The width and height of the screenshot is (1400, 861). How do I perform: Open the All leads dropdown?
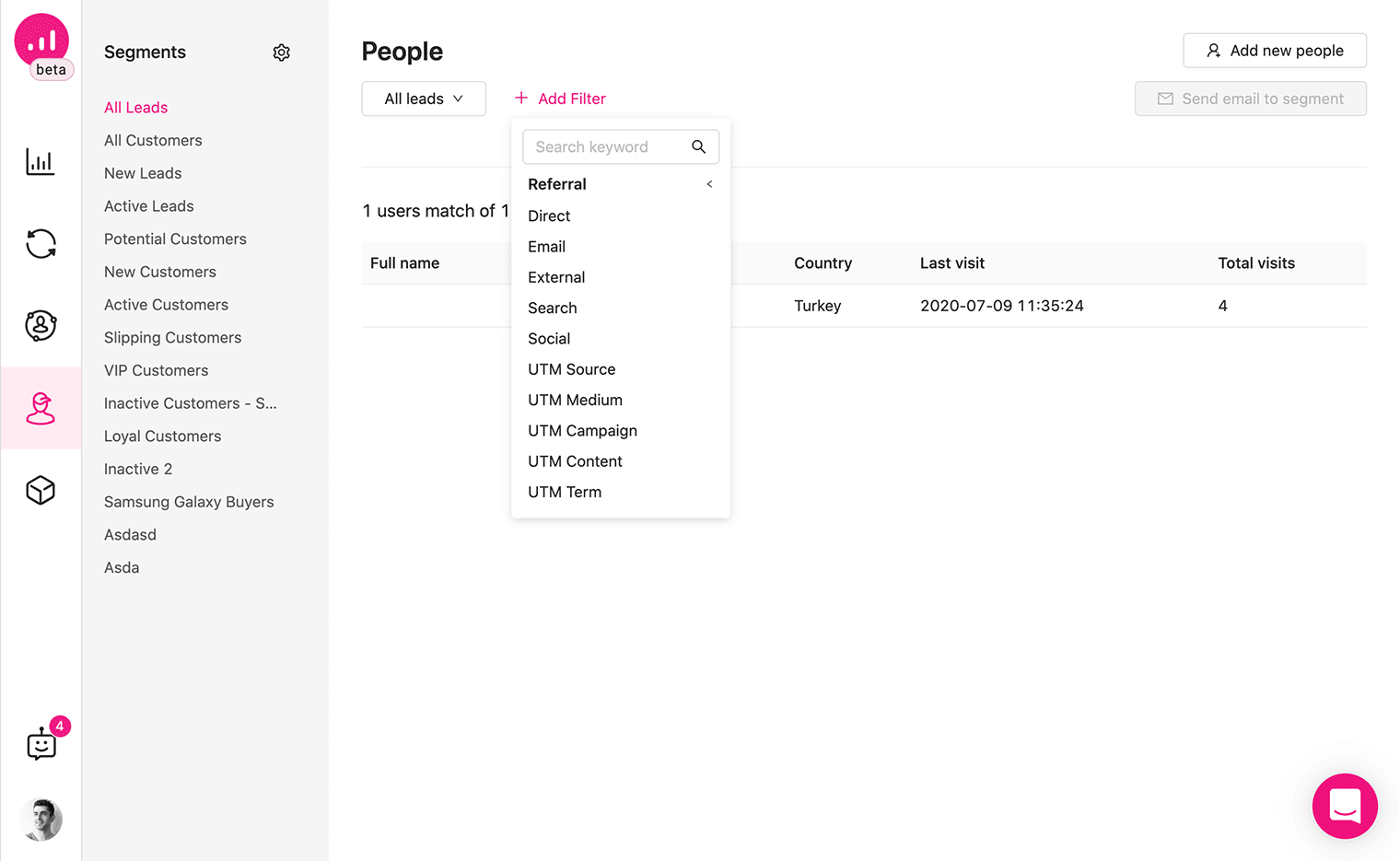[x=424, y=99]
